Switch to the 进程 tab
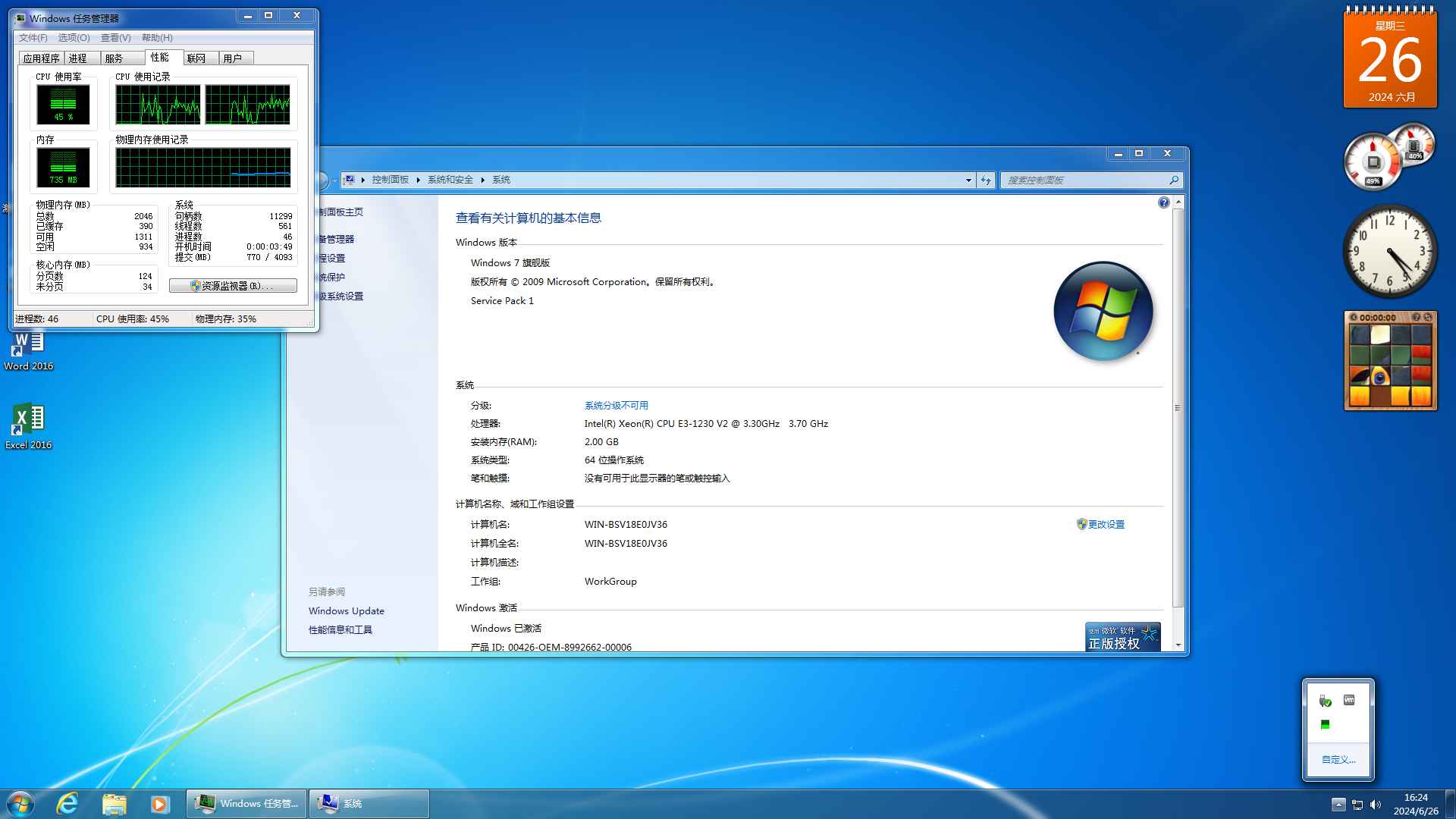1456x819 pixels. point(78,58)
